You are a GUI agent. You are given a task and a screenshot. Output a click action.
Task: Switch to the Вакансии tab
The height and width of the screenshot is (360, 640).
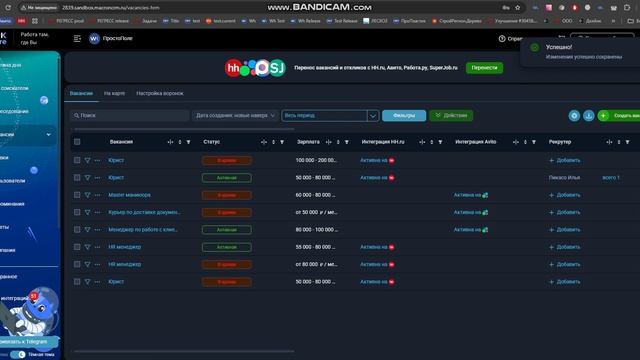point(81,93)
